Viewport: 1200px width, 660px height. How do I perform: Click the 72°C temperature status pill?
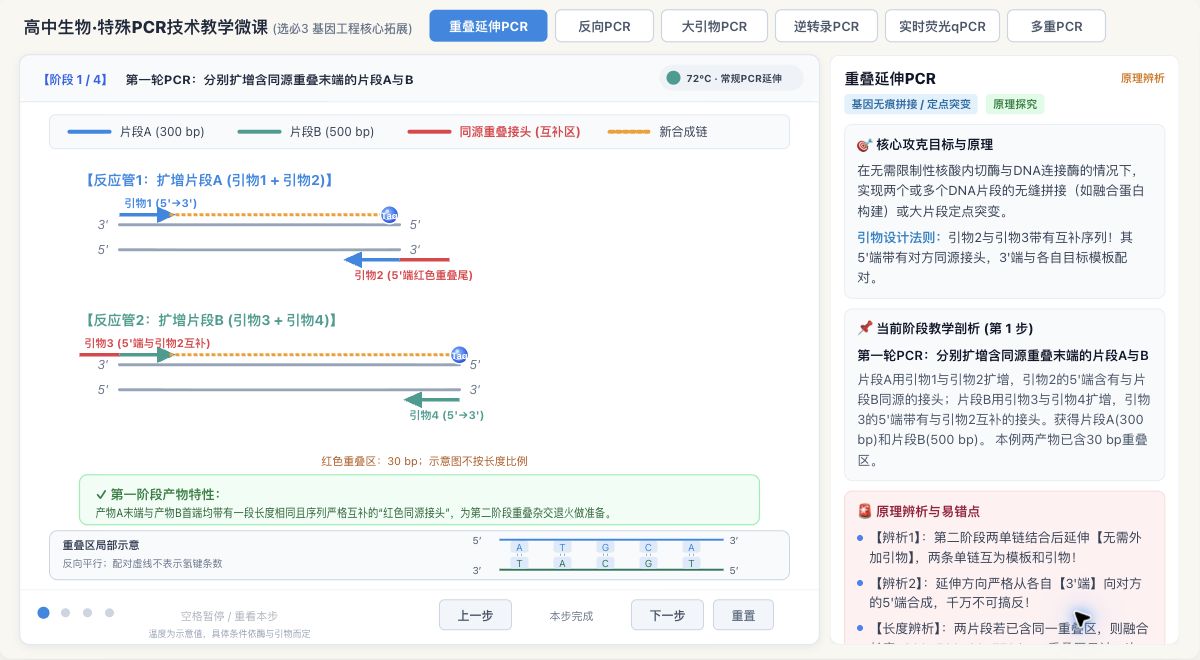tap(732, 78)
